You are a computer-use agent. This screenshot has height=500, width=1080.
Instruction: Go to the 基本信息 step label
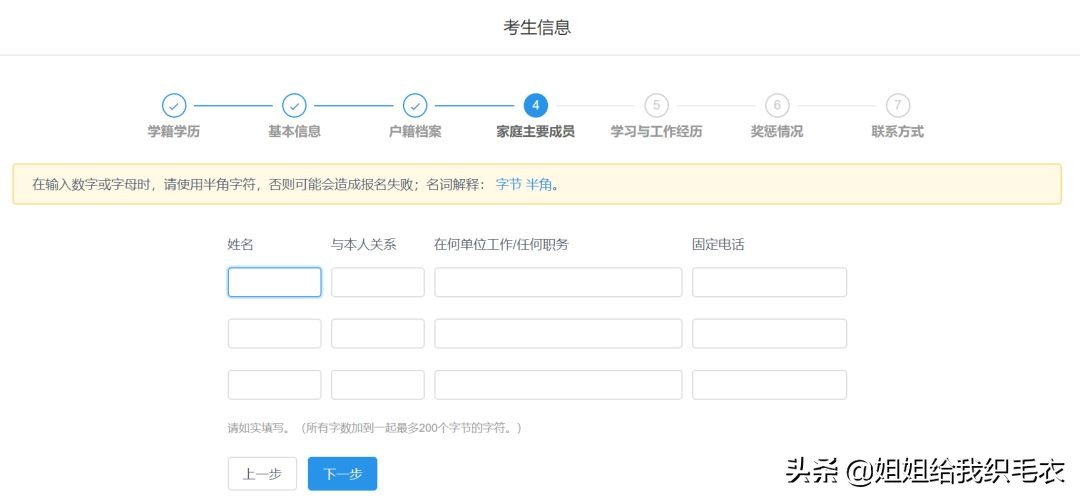(295, 132)
